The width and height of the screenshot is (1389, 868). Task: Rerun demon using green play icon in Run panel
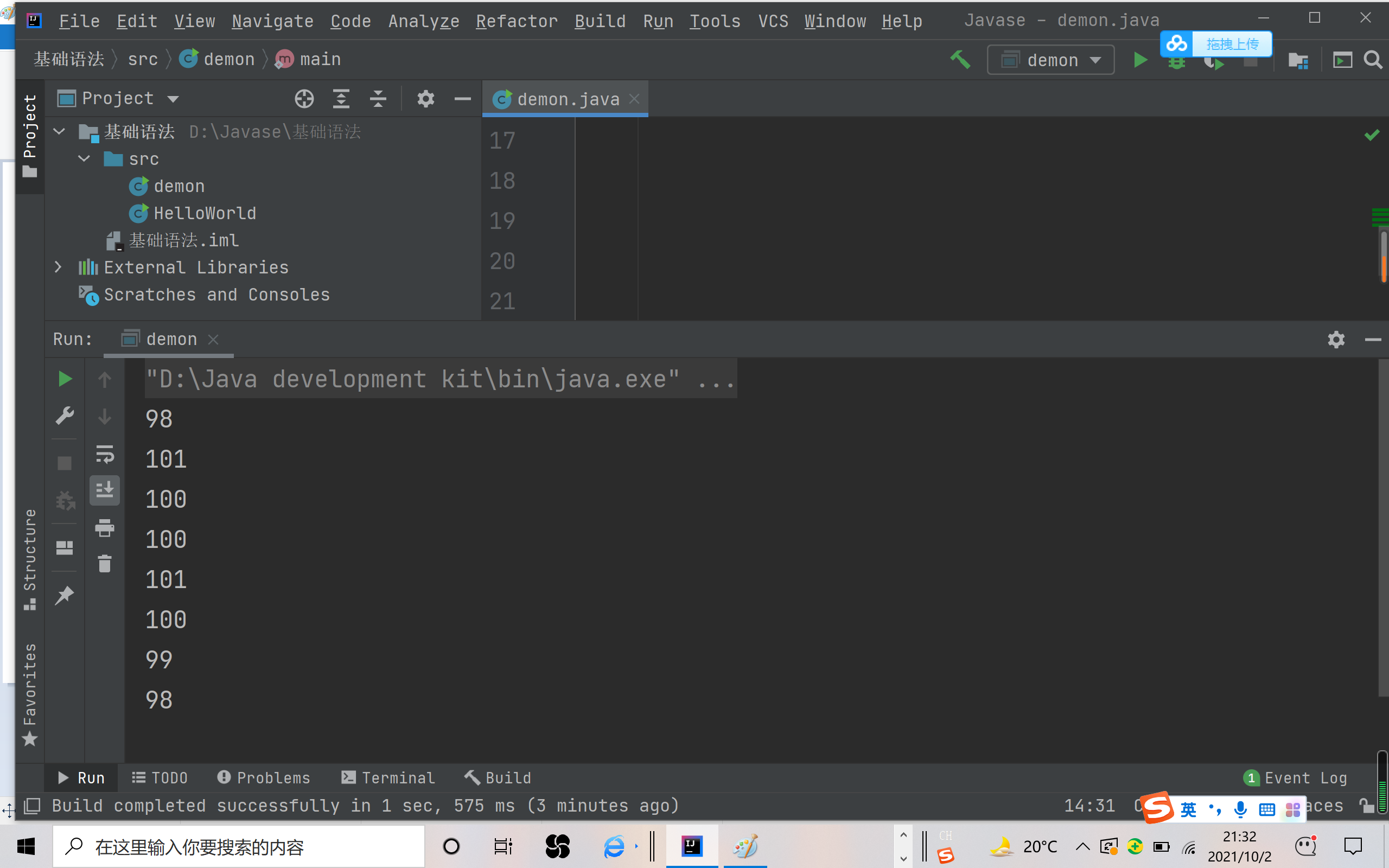point(65,379)
